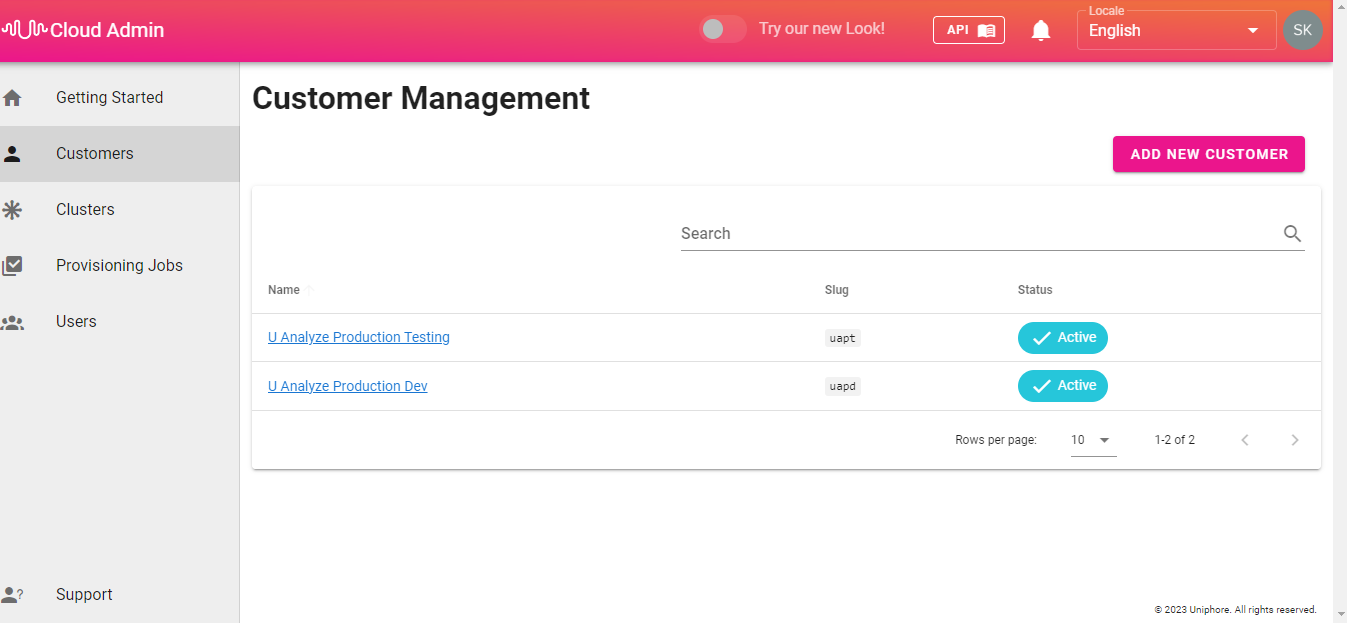
Task: Click the uapt slug cell
Action: coord(843,338)
